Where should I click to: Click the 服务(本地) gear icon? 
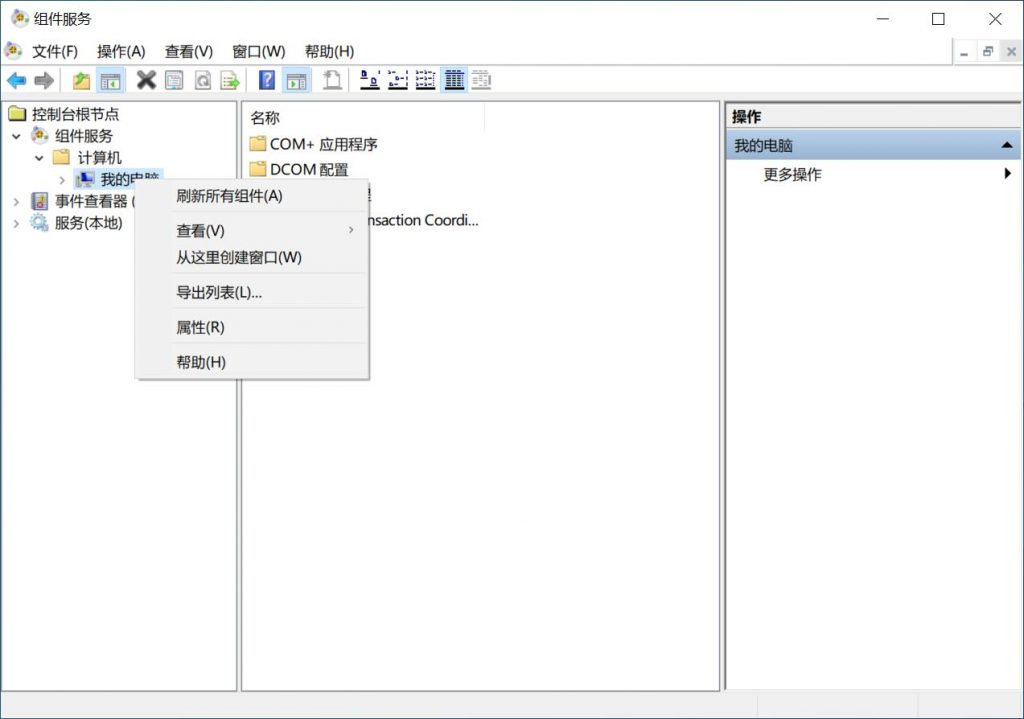pos(40,223)
